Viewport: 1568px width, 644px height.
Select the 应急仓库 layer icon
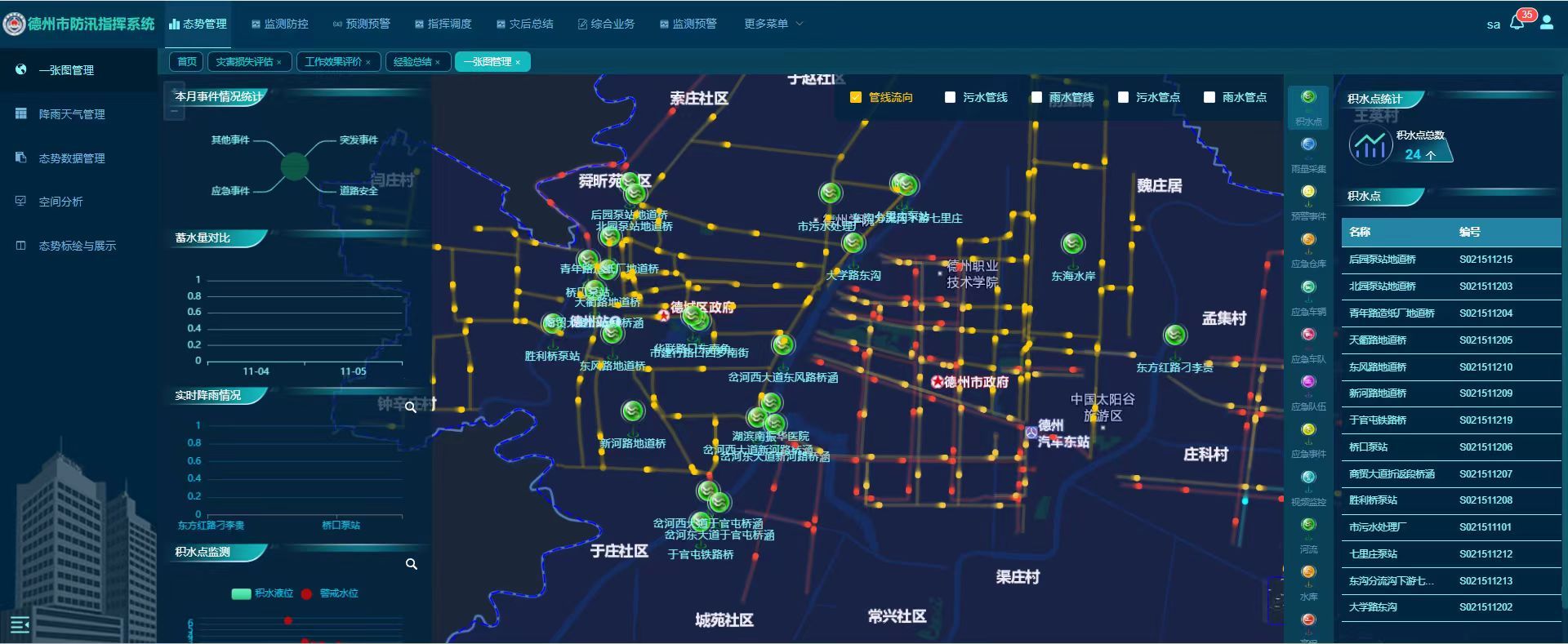[1308, 240]
